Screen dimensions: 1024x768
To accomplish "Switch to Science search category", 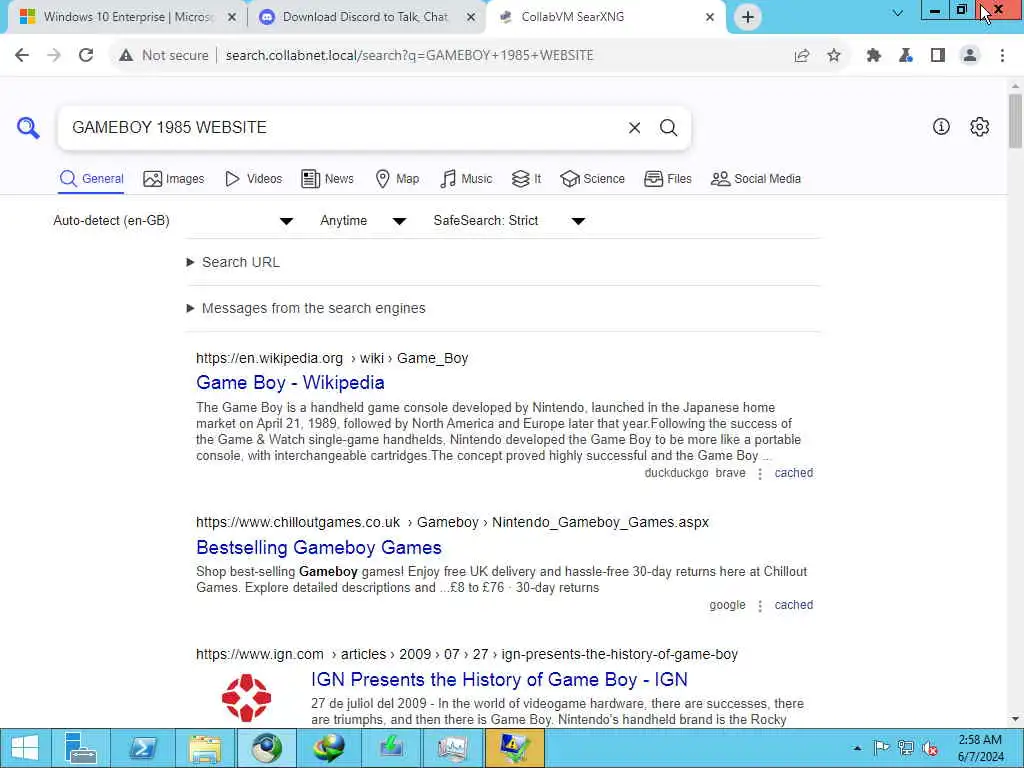I will click(x=592, y=179).
